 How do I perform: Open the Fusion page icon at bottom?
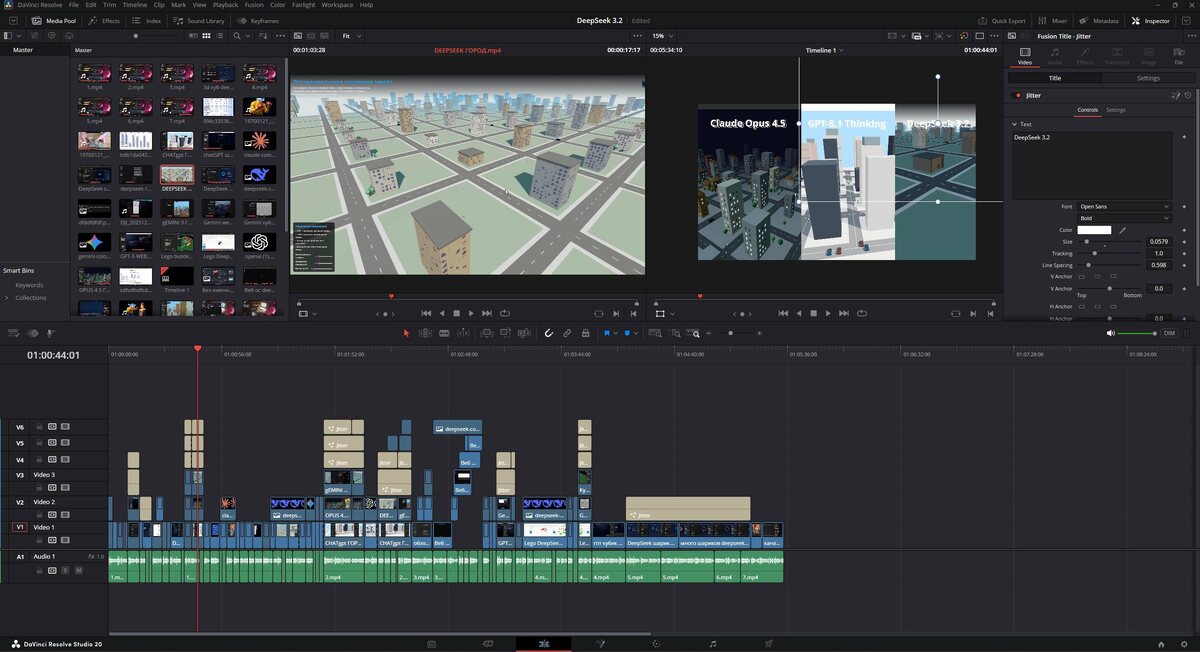(598, 644)
